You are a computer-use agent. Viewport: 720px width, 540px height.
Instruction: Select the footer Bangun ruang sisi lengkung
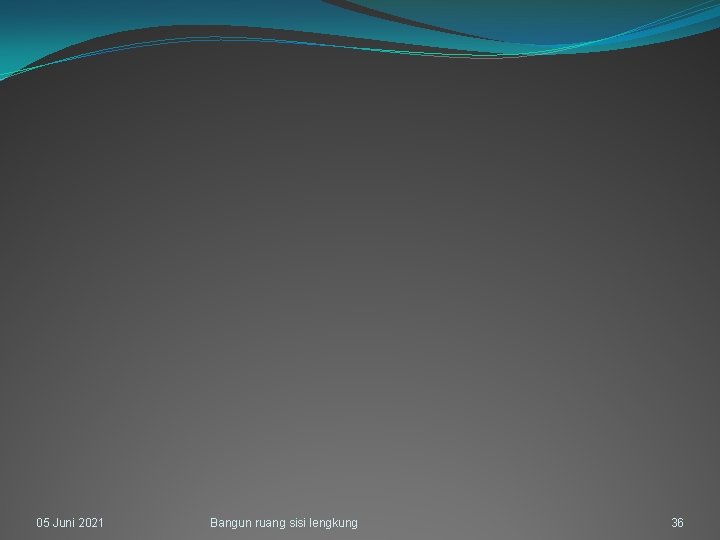284,523
